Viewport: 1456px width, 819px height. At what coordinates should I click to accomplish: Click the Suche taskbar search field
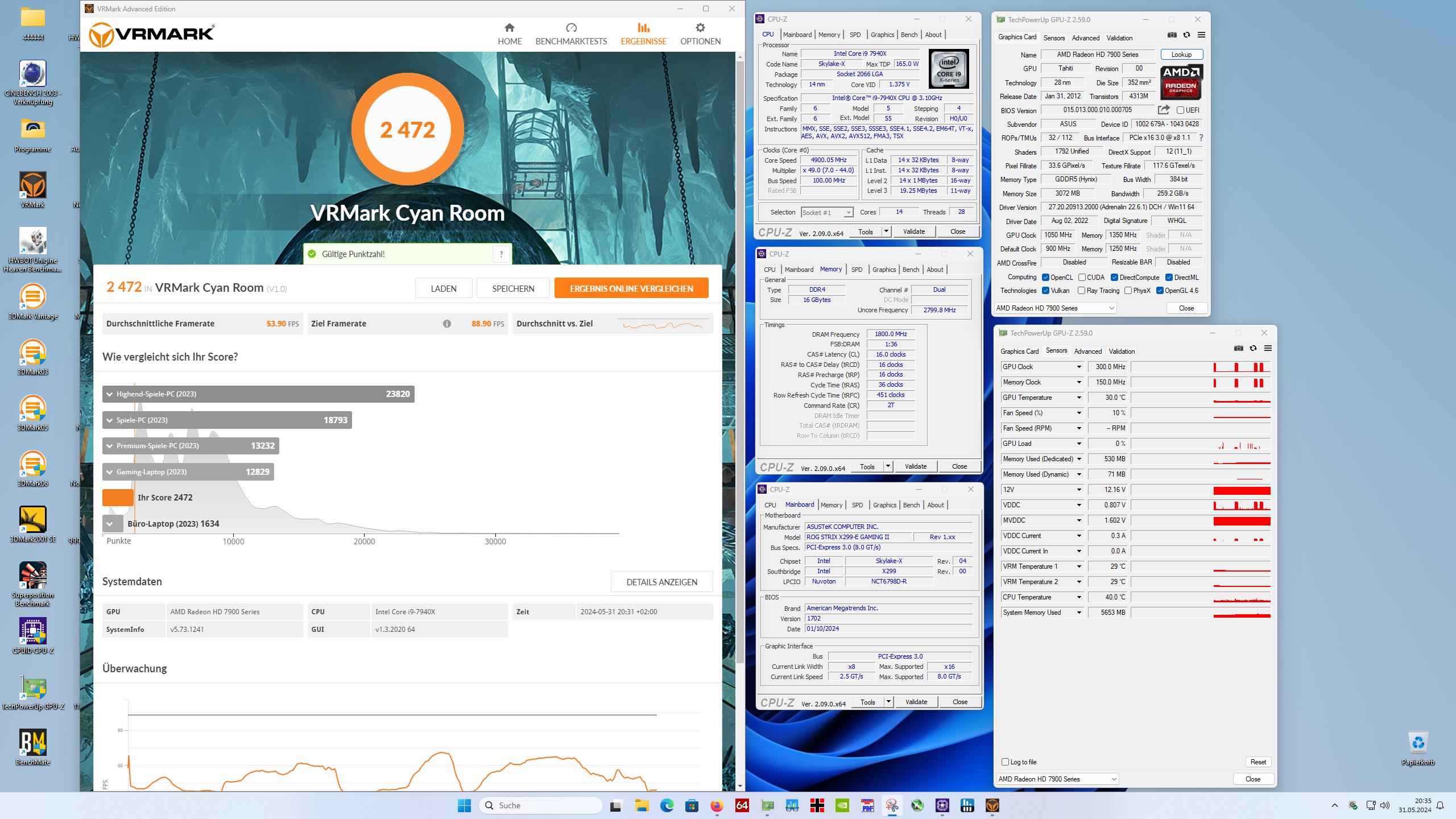[541, 805]
